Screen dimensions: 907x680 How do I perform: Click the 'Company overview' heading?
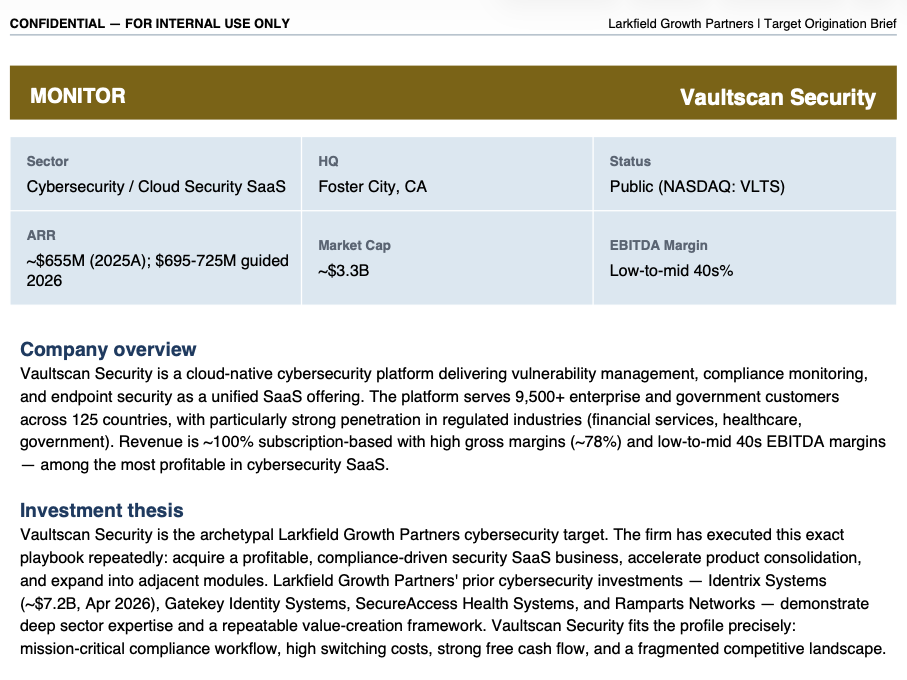coord(108,349)
